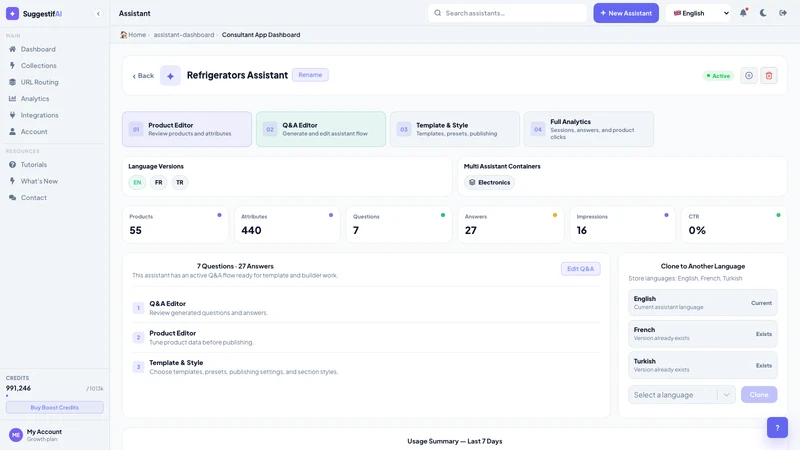Click the ME avatar icon
Screen dimensions: 800x450
16,435
